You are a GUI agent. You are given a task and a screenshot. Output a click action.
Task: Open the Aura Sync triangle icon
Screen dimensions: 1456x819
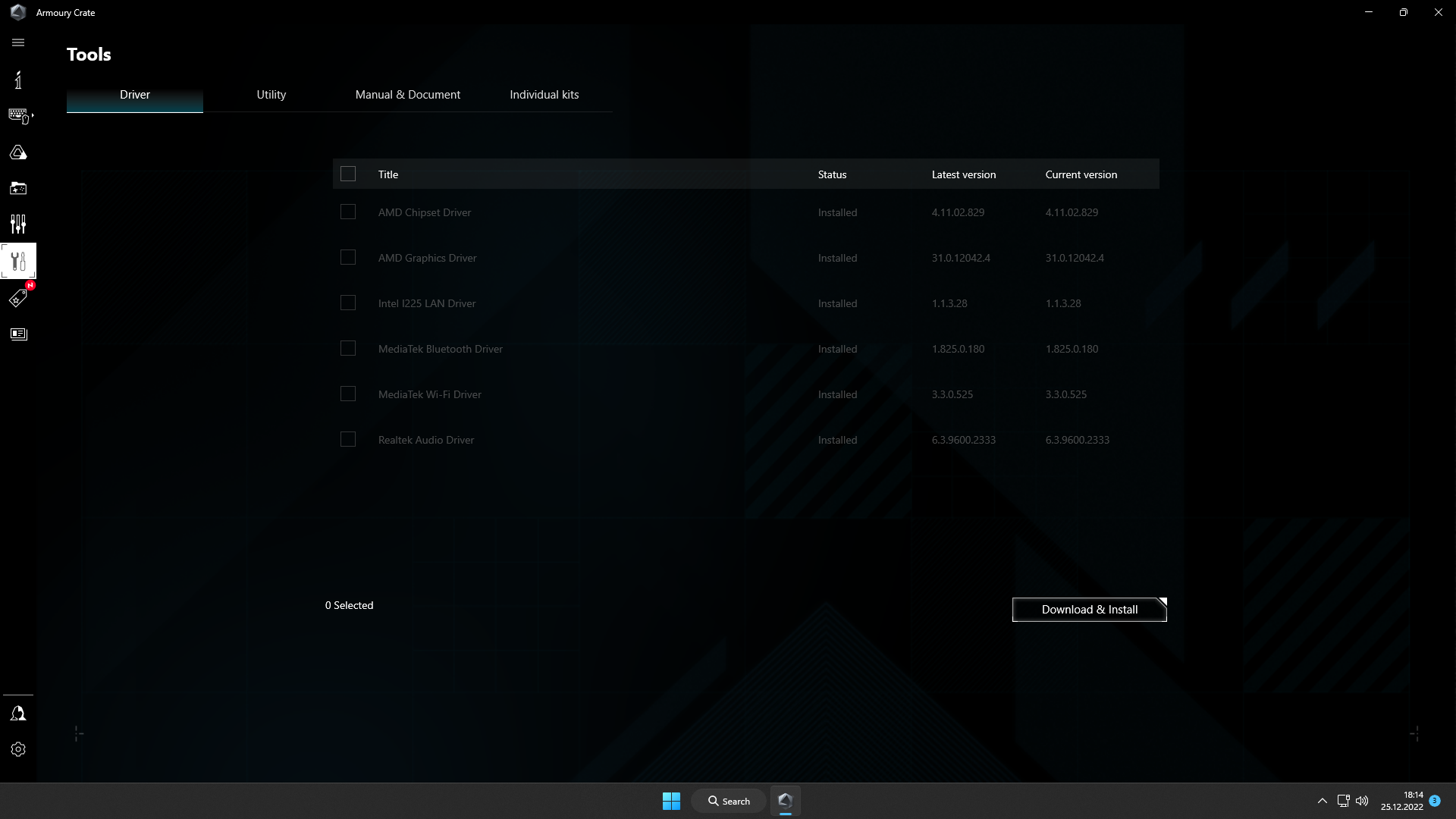coord(18,152)
